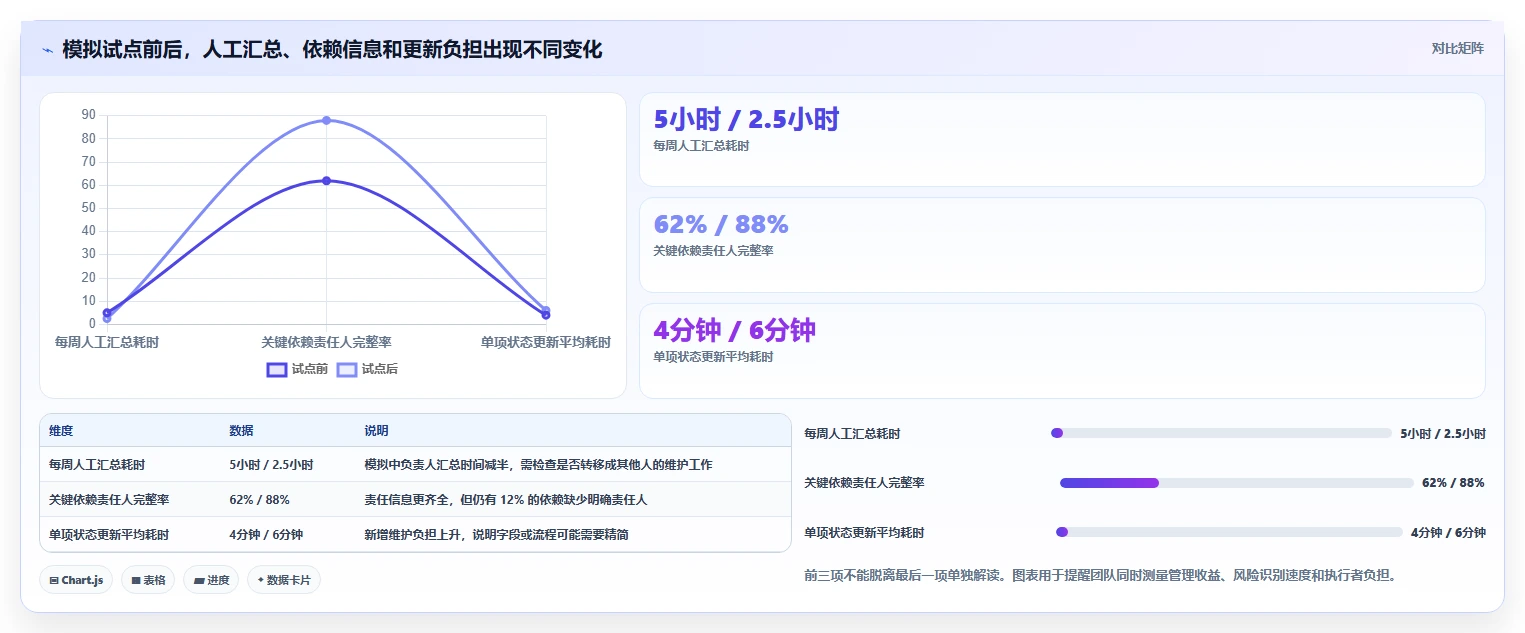Click the 62 data point on the 试点前 line
This screenshot has height=633, width=1525.
pyautogui.click(x=326, y=181)
